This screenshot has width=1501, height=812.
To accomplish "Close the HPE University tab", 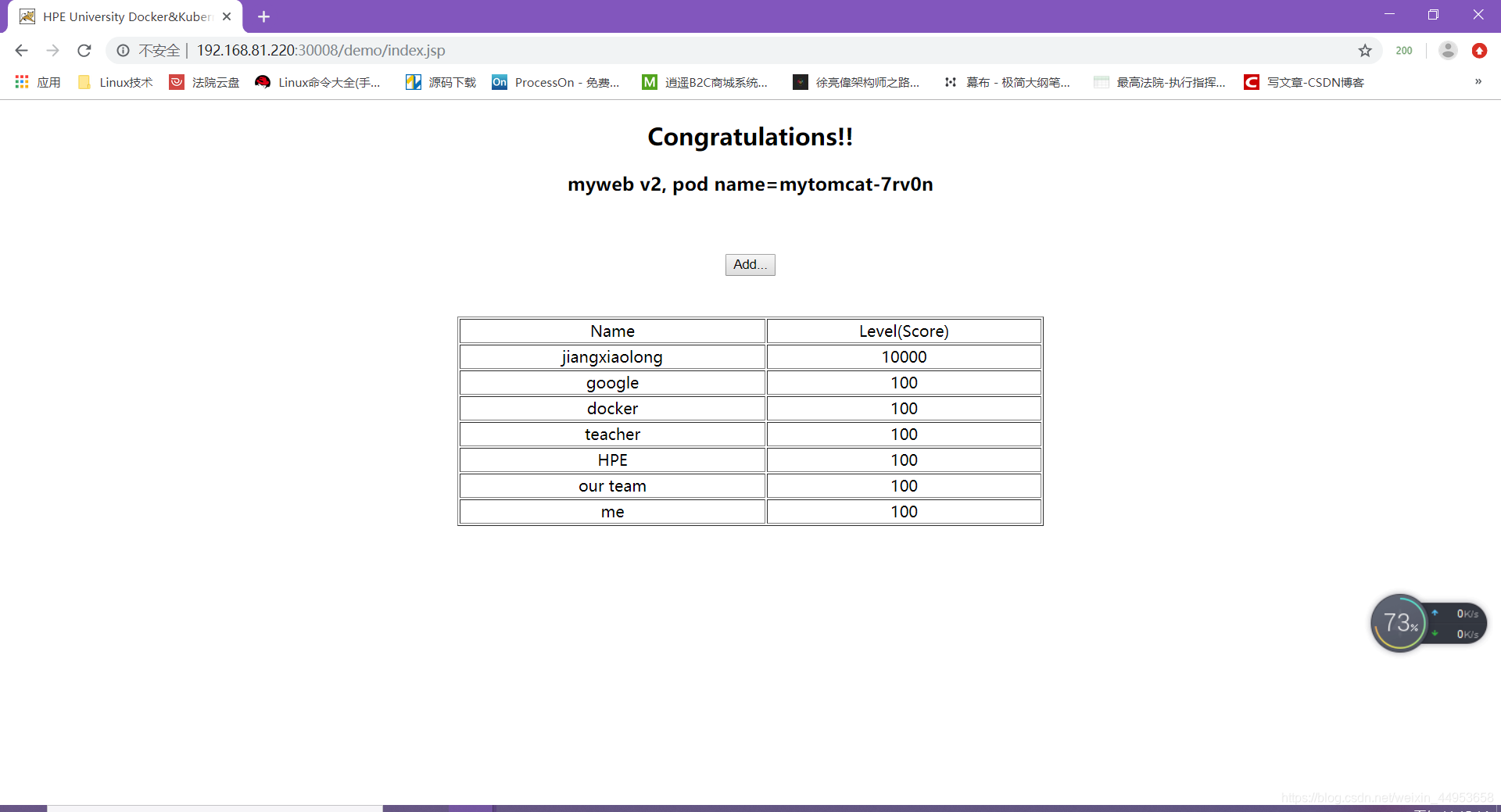I will 227,16.
